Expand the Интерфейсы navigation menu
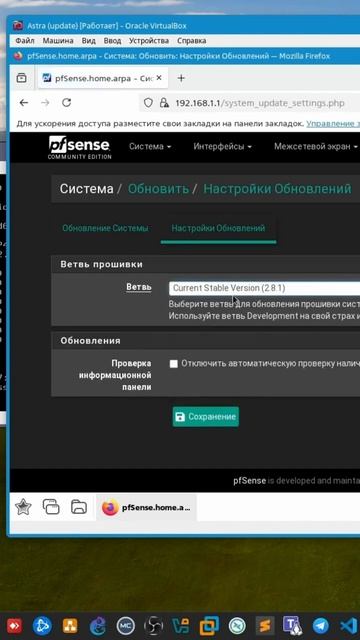360x640 pixels. (222, 147)
